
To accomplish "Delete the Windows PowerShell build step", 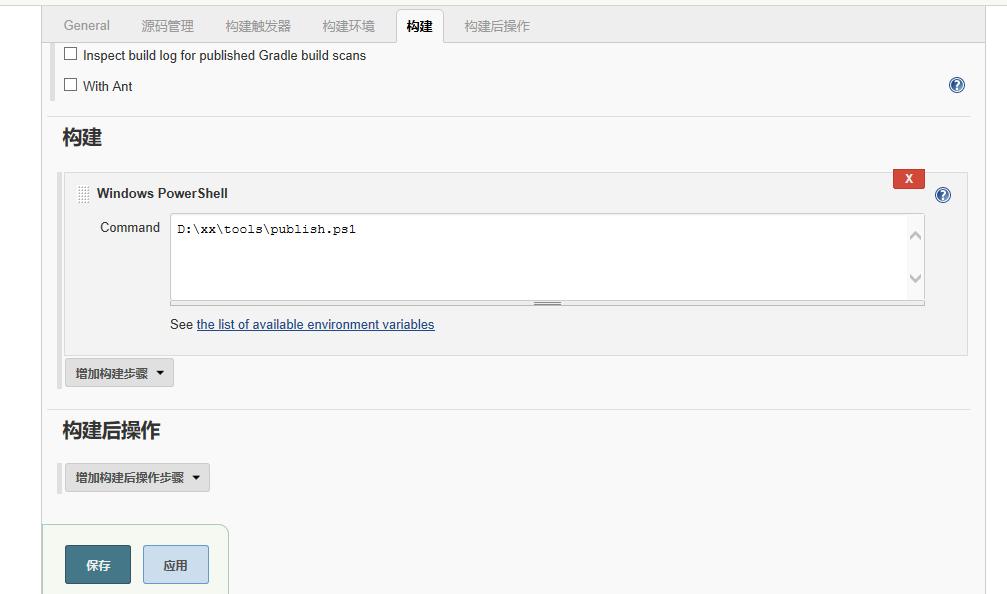I will (x=908, y=178).
